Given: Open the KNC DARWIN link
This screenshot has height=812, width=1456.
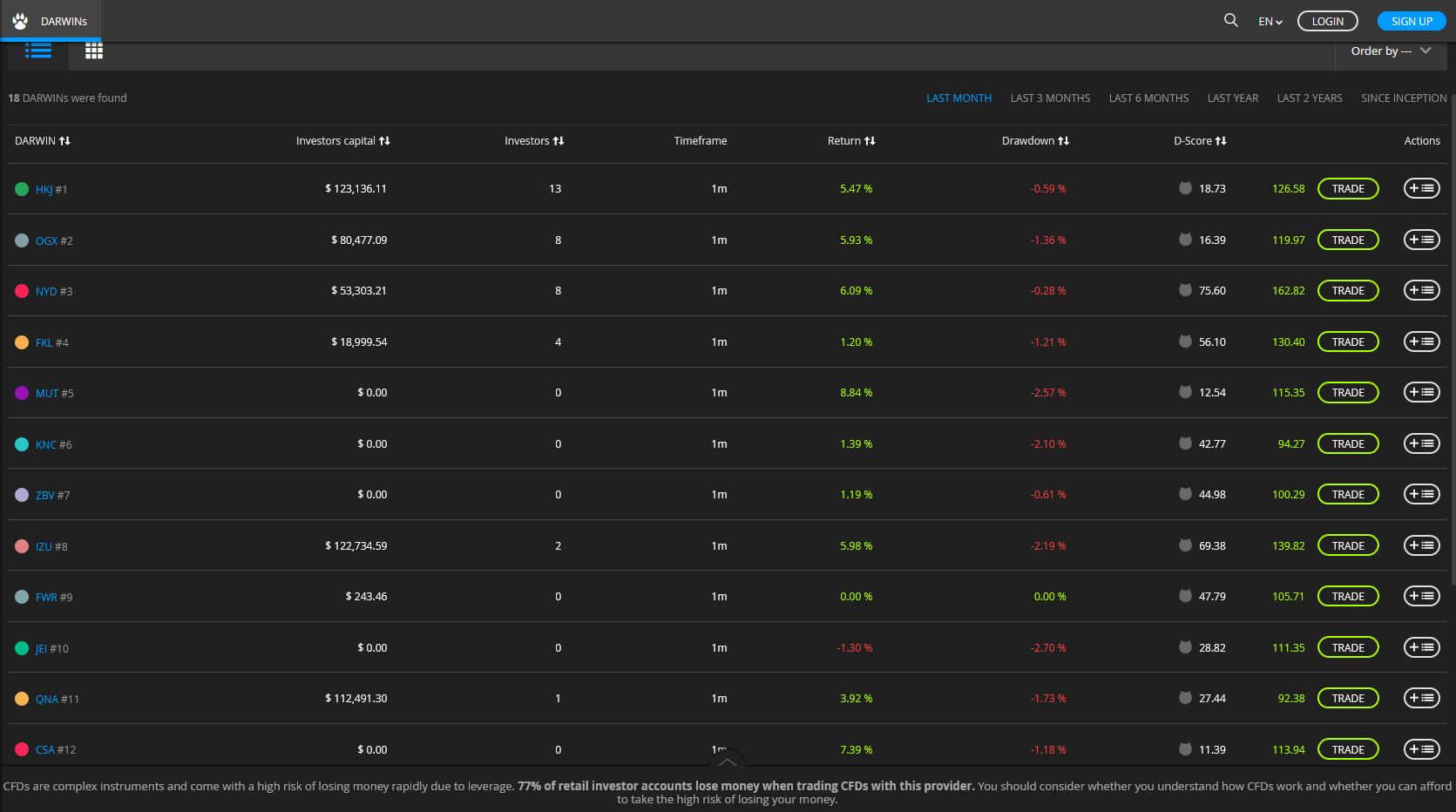Looking at the screenshot, I should [x=46, y=445].
